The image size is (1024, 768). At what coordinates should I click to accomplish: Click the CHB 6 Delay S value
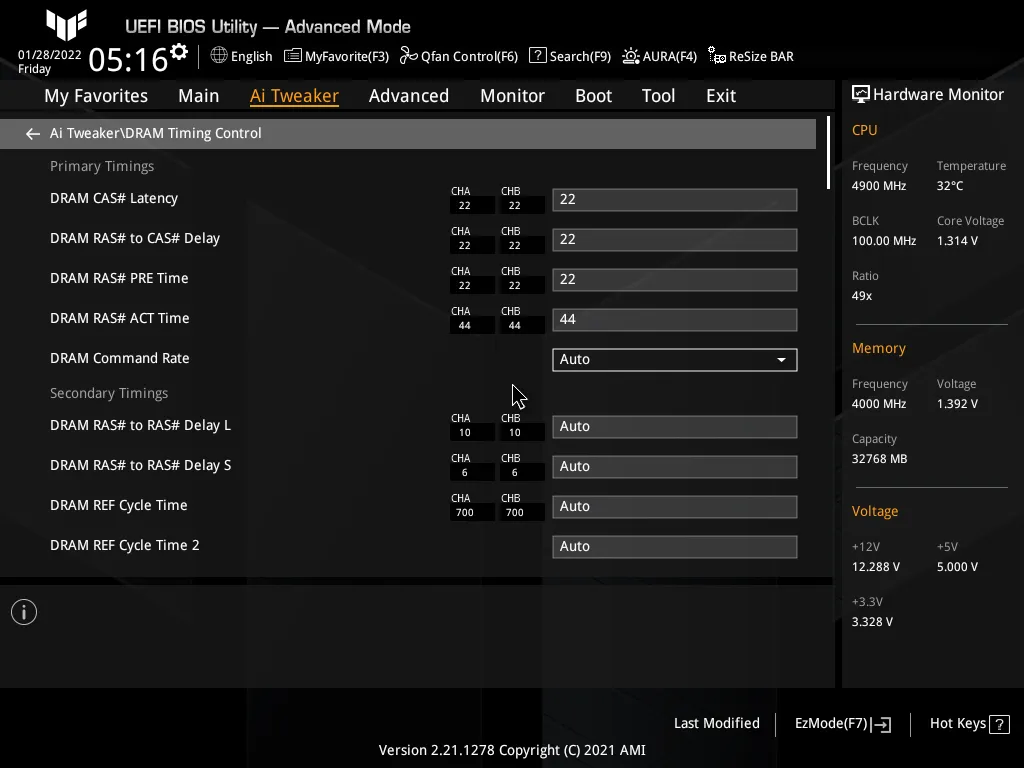[x=515, y=473]
